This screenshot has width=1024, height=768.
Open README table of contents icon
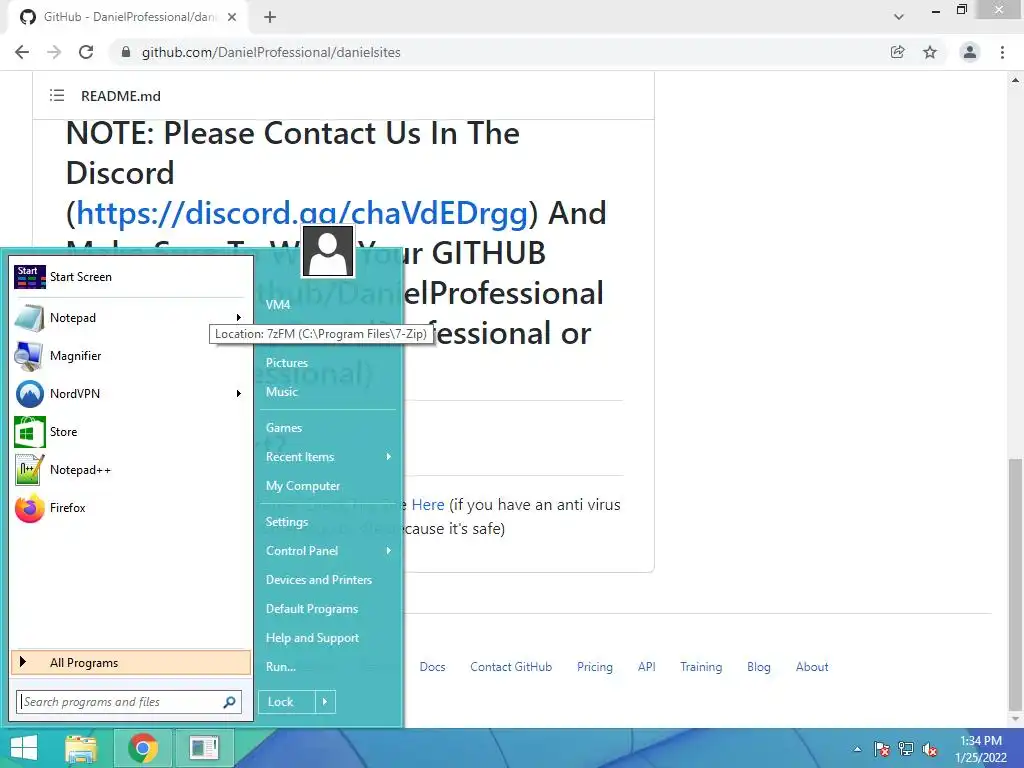(57, 96)
